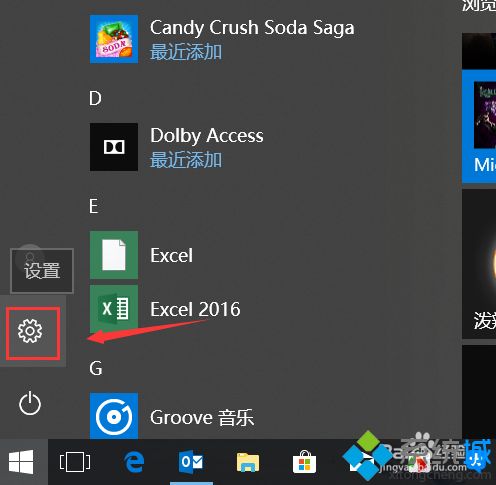Open Settings via the gear icon

[30, 331]
